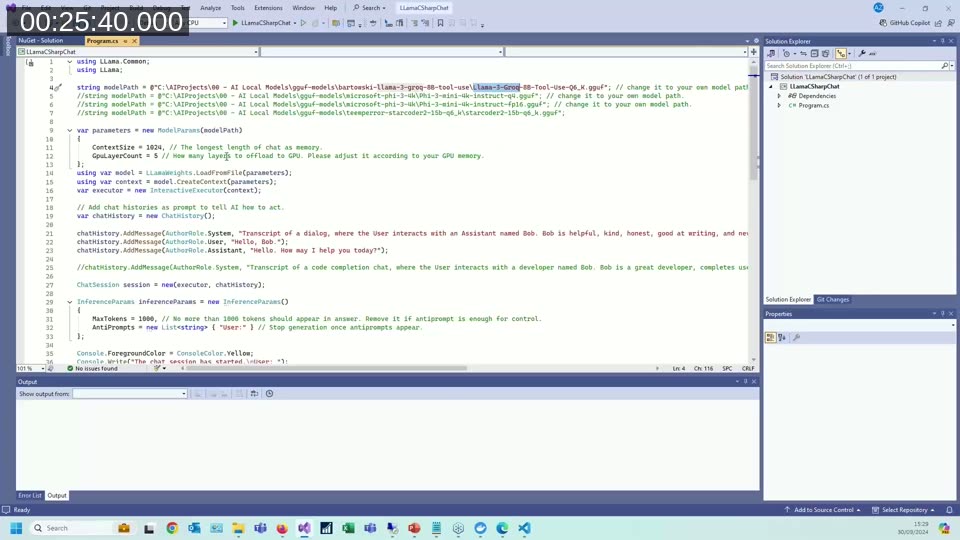The width and height of the screenshot is (960, 540).
Task: Open the Tools menu
Action: 238,8
